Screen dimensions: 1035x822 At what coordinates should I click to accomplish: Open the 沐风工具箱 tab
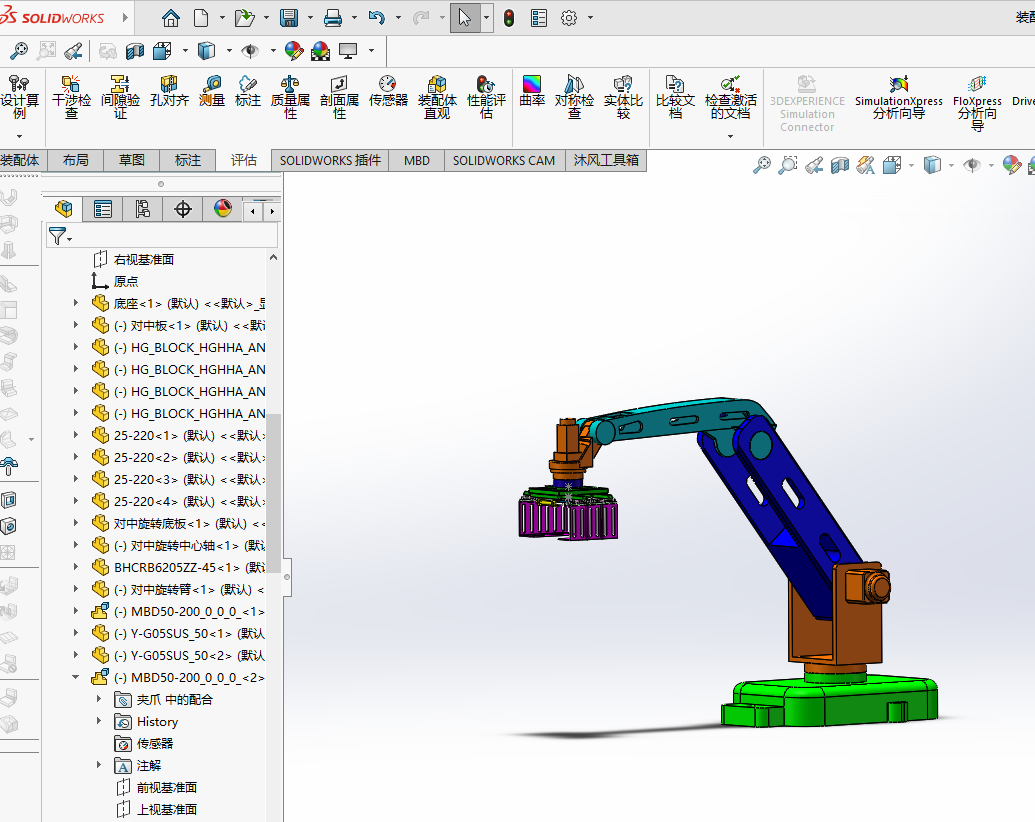(606, 160)
